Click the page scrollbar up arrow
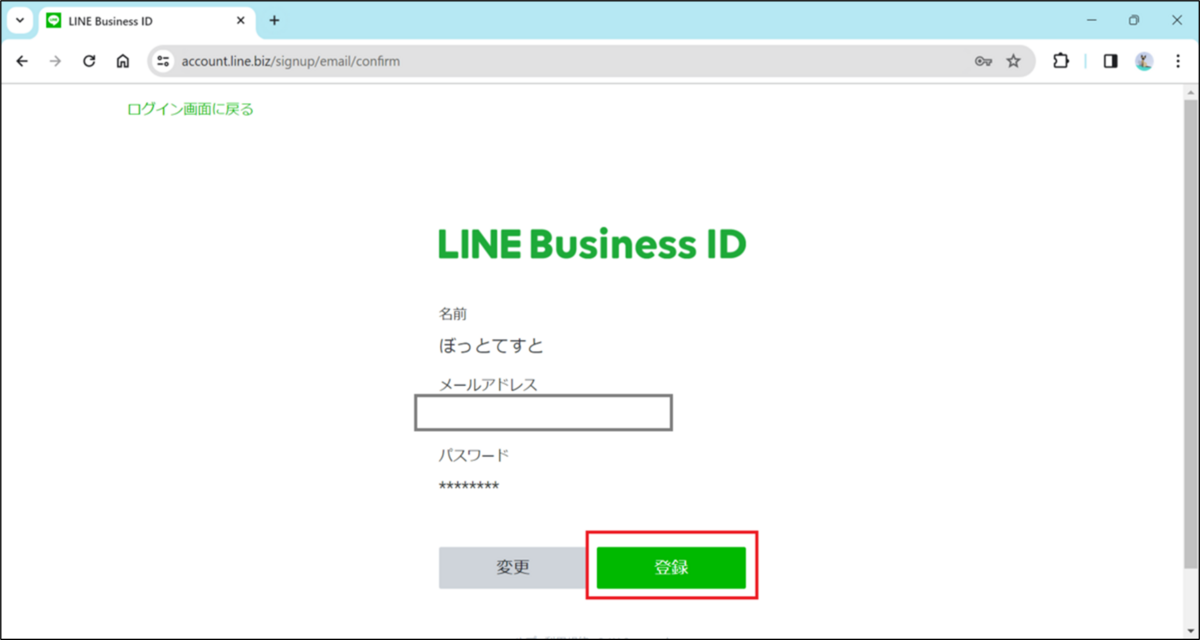 point(1189,92)
